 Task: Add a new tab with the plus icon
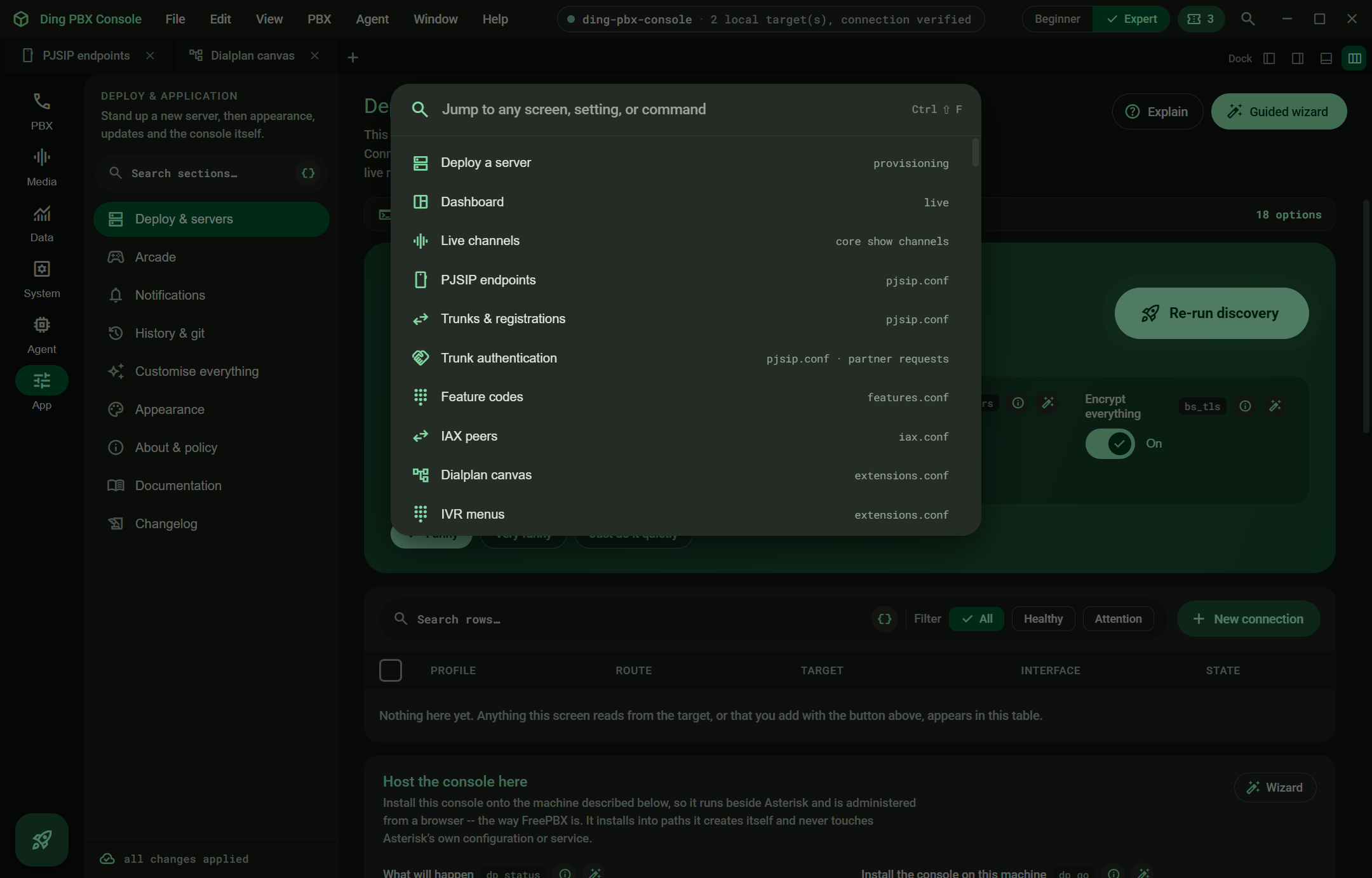click(x=353, y=57)
